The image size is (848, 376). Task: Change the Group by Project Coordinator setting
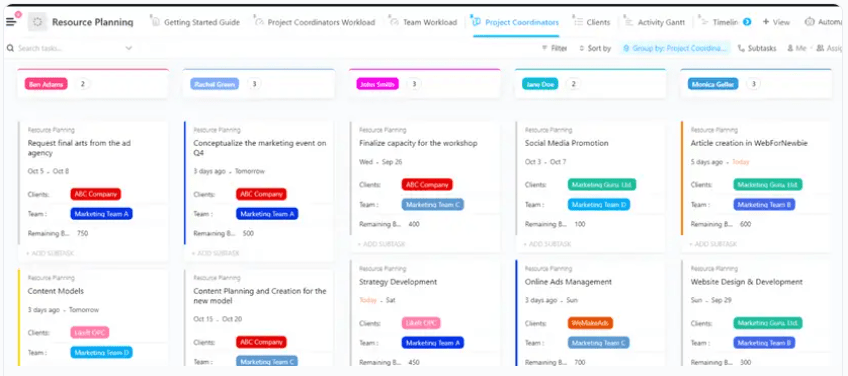tap(675, 48)
